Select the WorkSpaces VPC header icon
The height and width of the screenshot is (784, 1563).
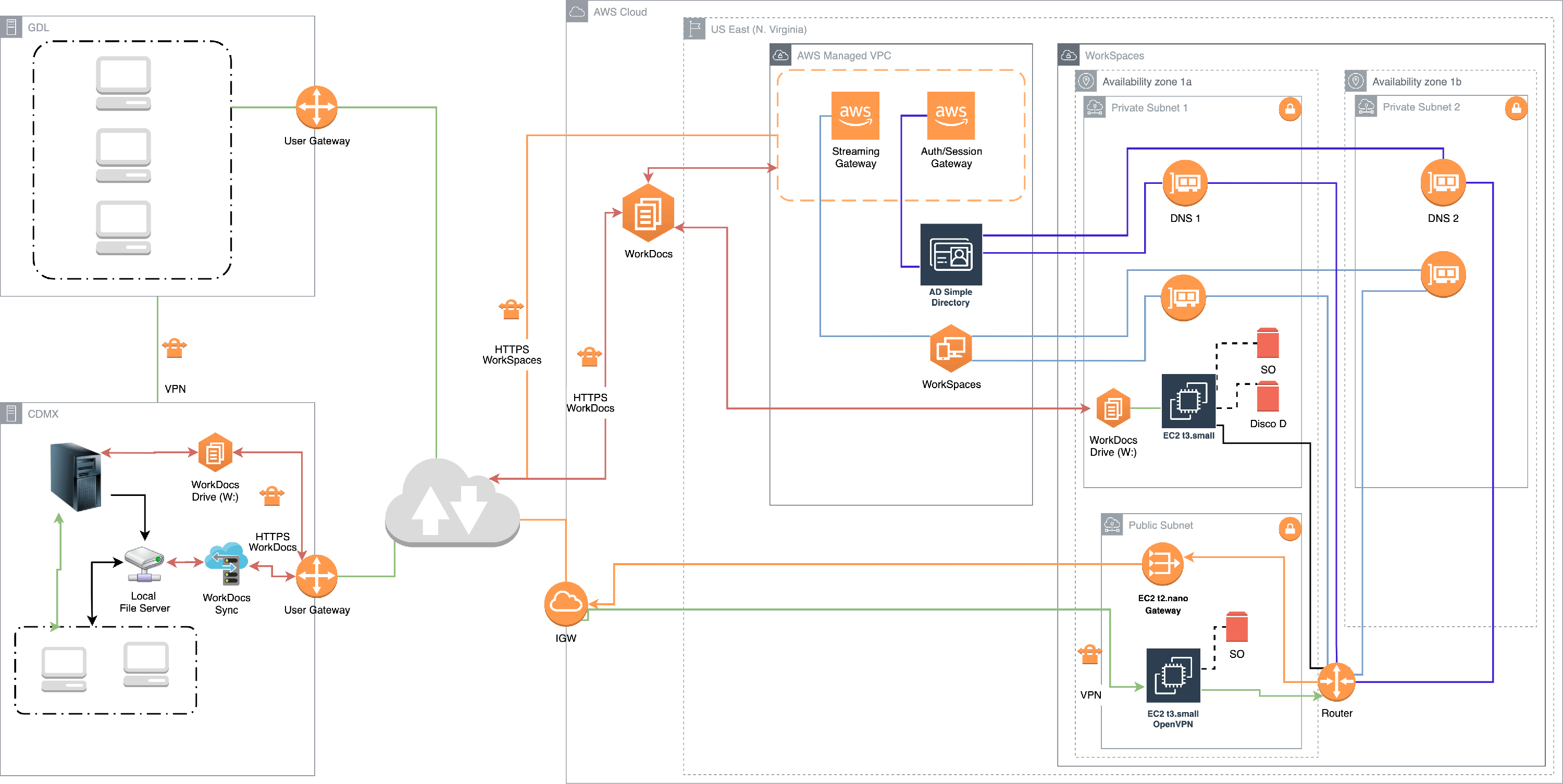coord(1069,55)
